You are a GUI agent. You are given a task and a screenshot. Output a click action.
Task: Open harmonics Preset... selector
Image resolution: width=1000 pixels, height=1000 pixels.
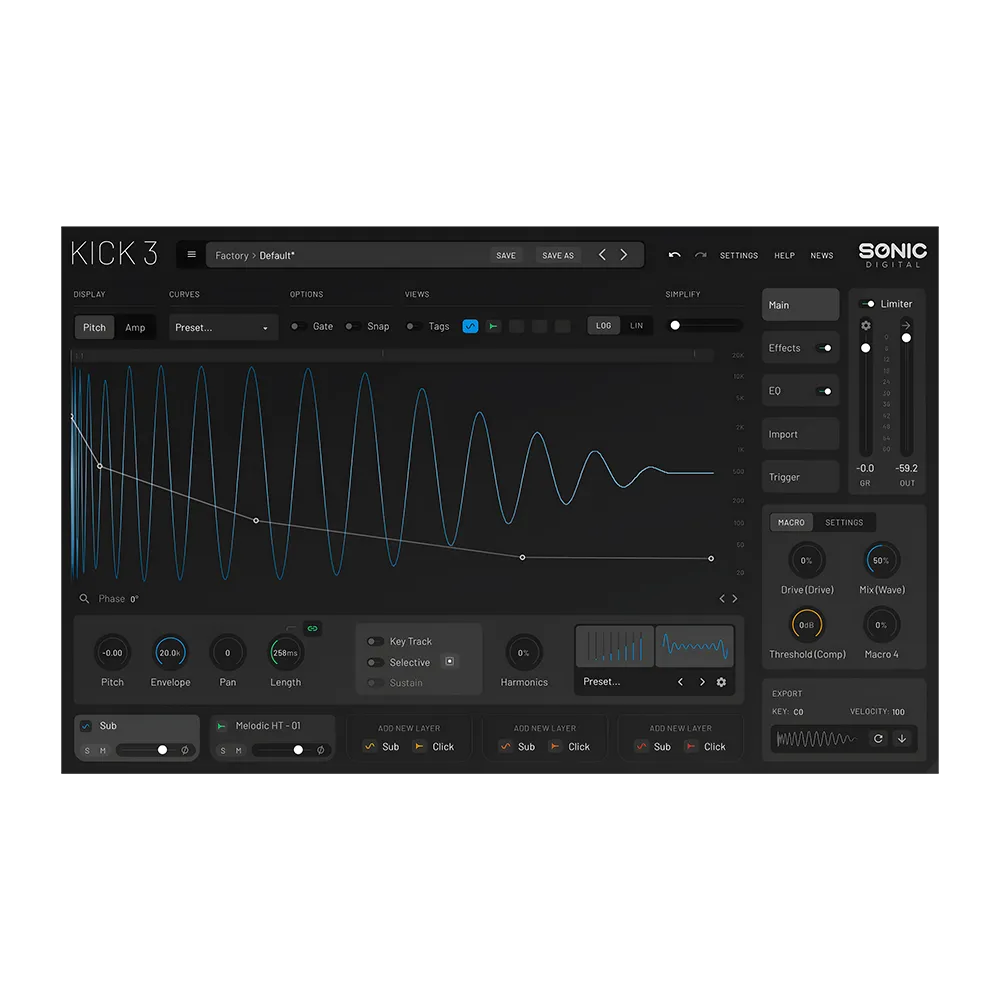tap(601, 681)
